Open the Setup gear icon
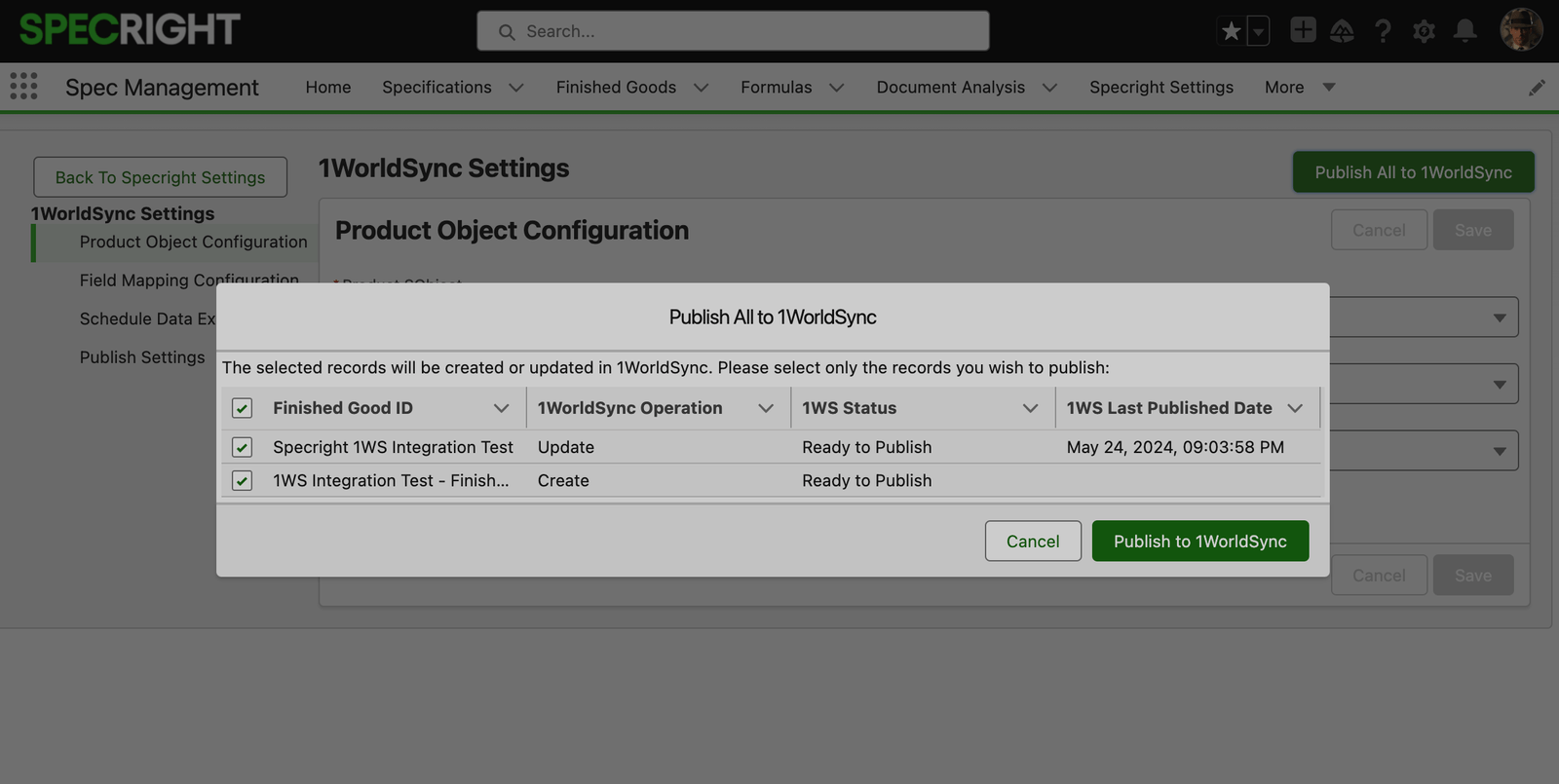Image resolution: width=1559 pixels, height=784 pixels. coord(1424,31)
